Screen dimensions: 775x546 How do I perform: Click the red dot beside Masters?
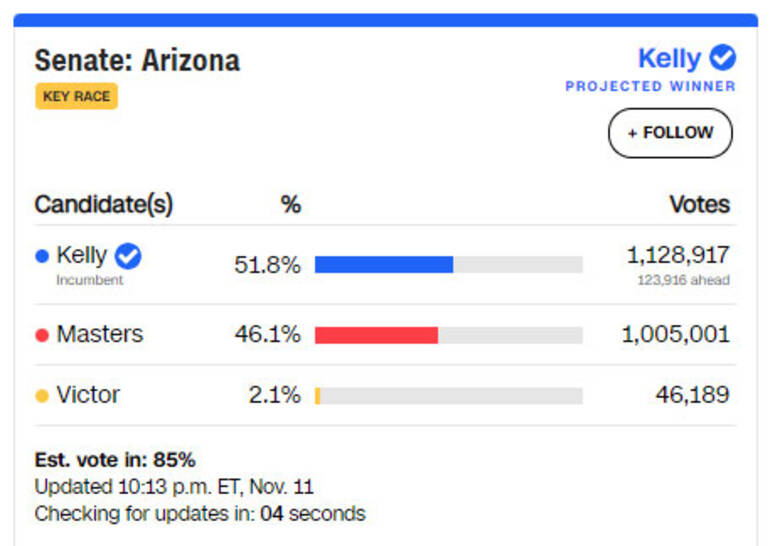(42, 335)
